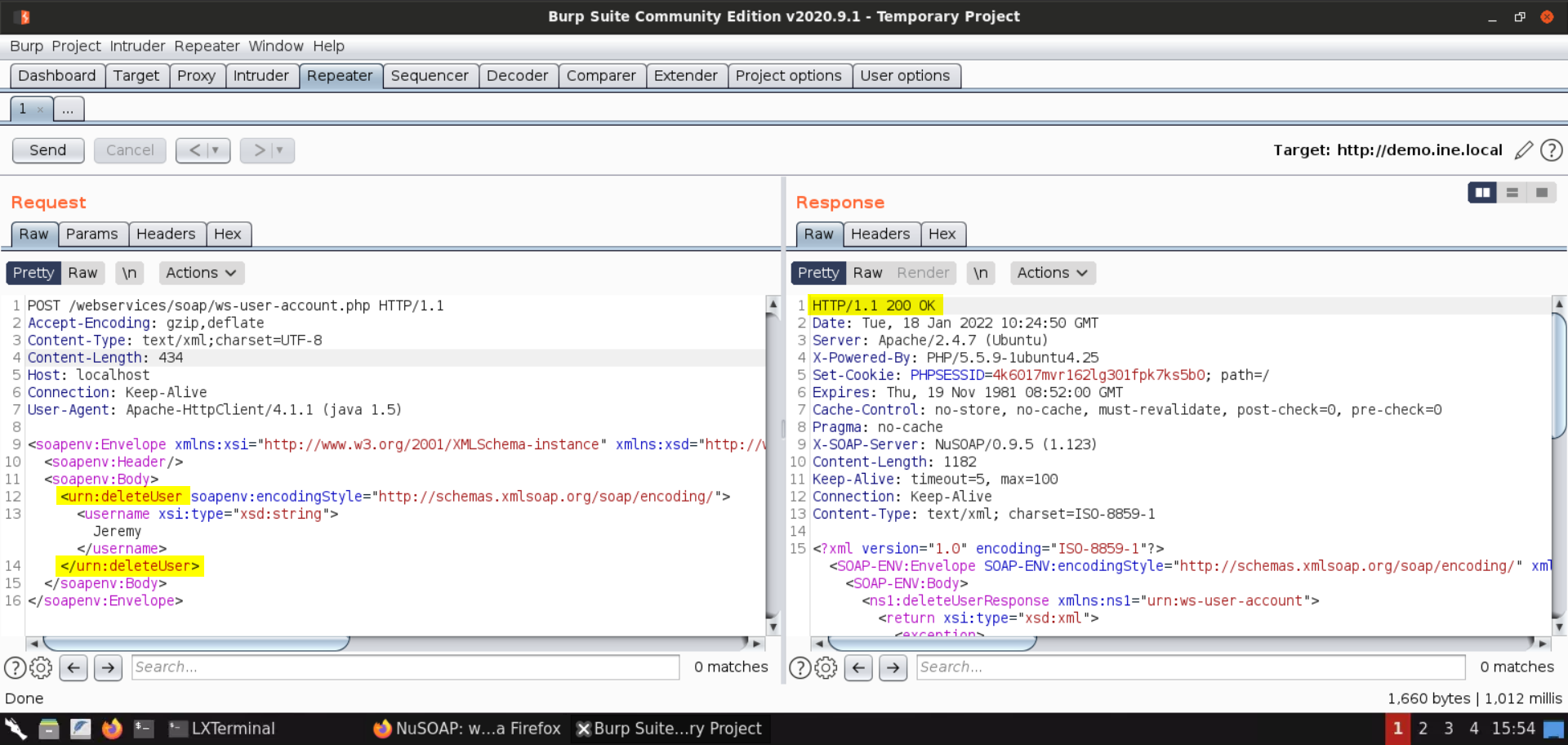Image resolution: width=1568 pixels, height=745 pixels.
Task: Open response search settings gear icon
Action: (826, 667)
